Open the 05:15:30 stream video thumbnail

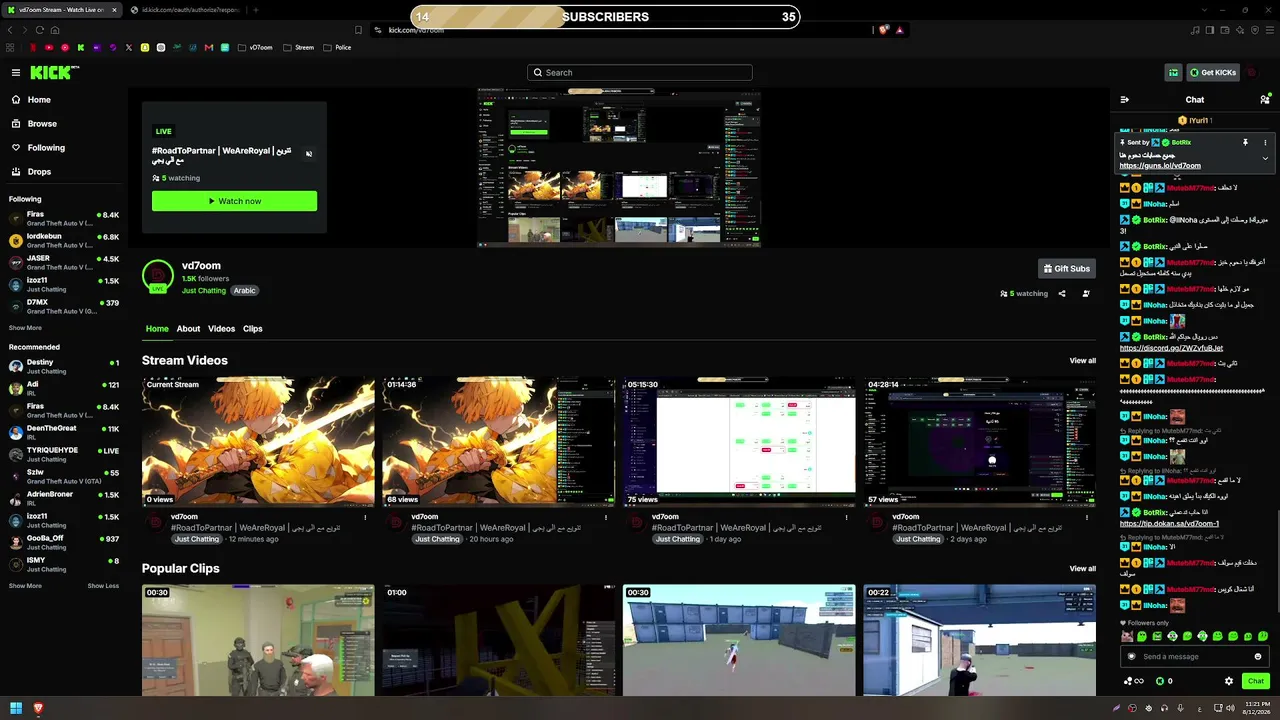739,441
